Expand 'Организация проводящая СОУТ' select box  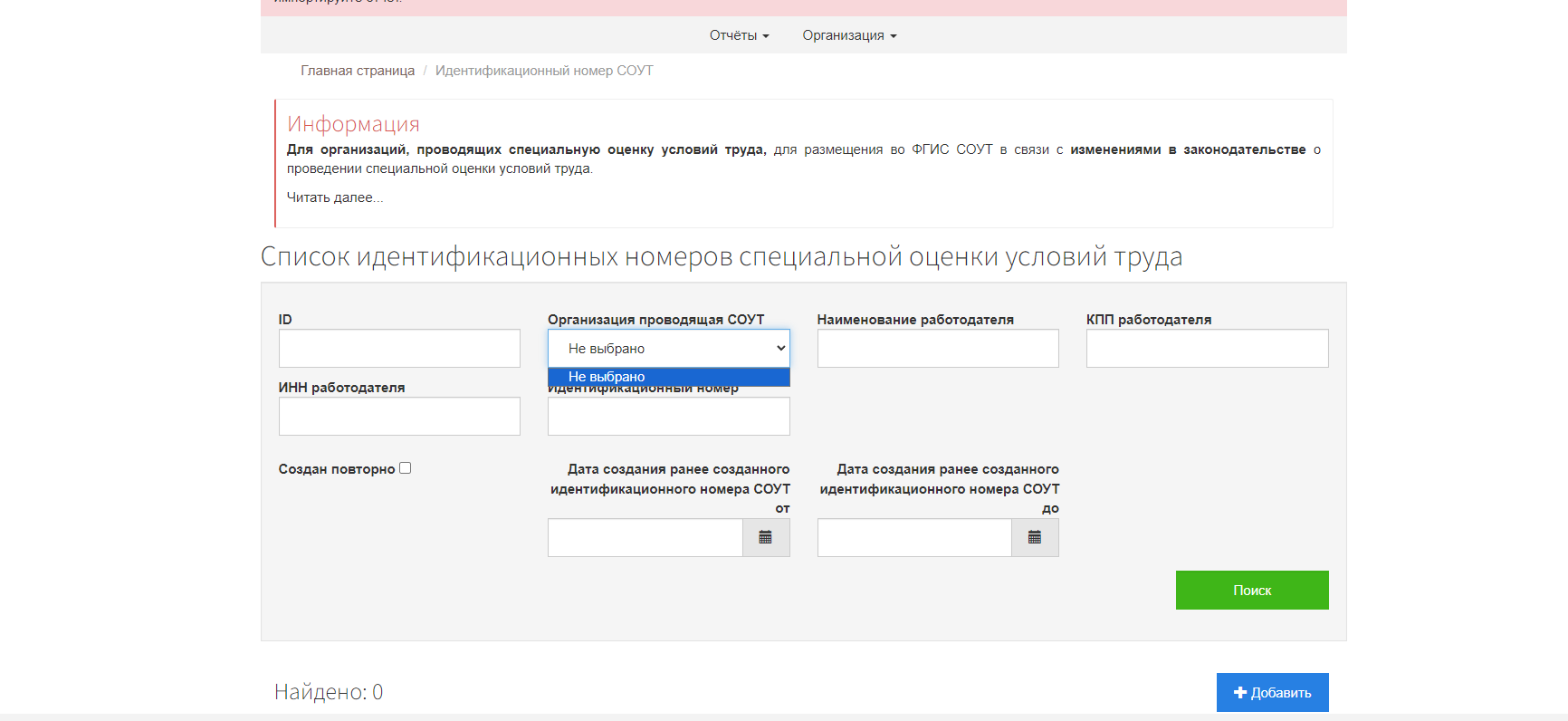click(x=669, y=348)
